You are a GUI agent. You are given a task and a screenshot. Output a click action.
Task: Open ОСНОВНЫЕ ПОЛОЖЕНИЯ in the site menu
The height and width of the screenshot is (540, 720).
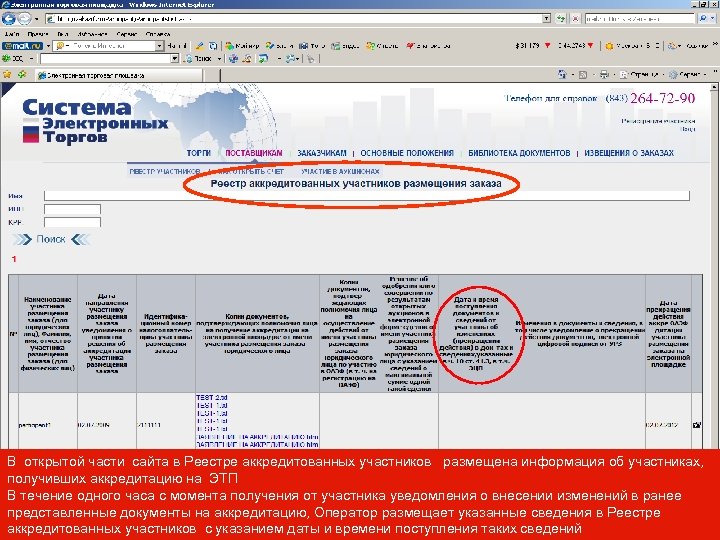[407, 153]
